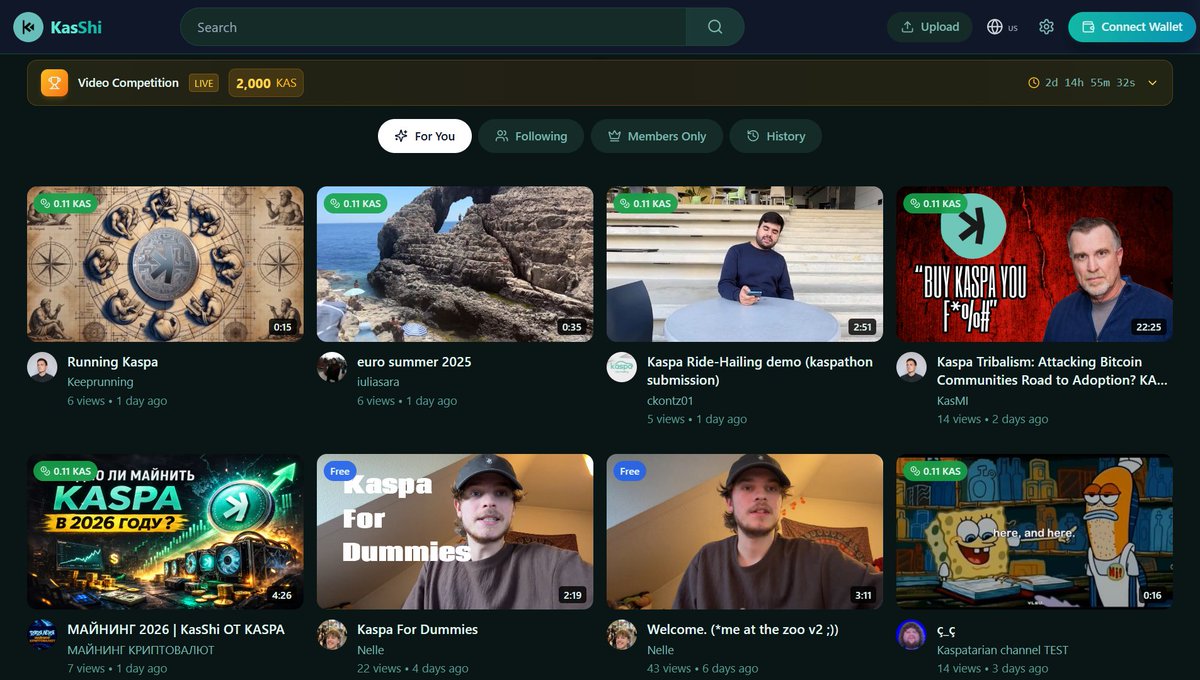Click 0.11 KAS badge on Running Kaspa thumbnail

(65, 203)
